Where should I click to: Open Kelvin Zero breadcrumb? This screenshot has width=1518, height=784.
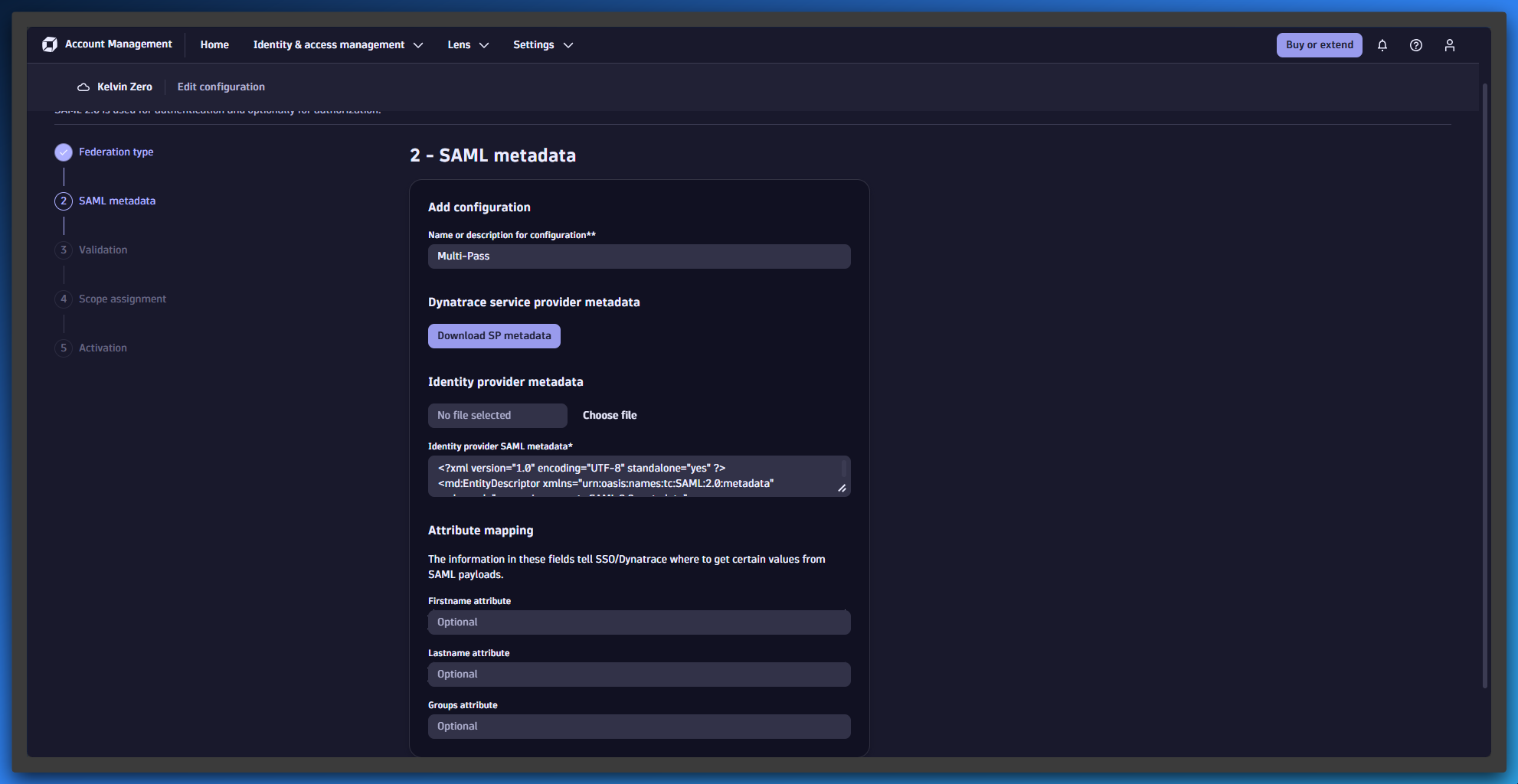124,87
